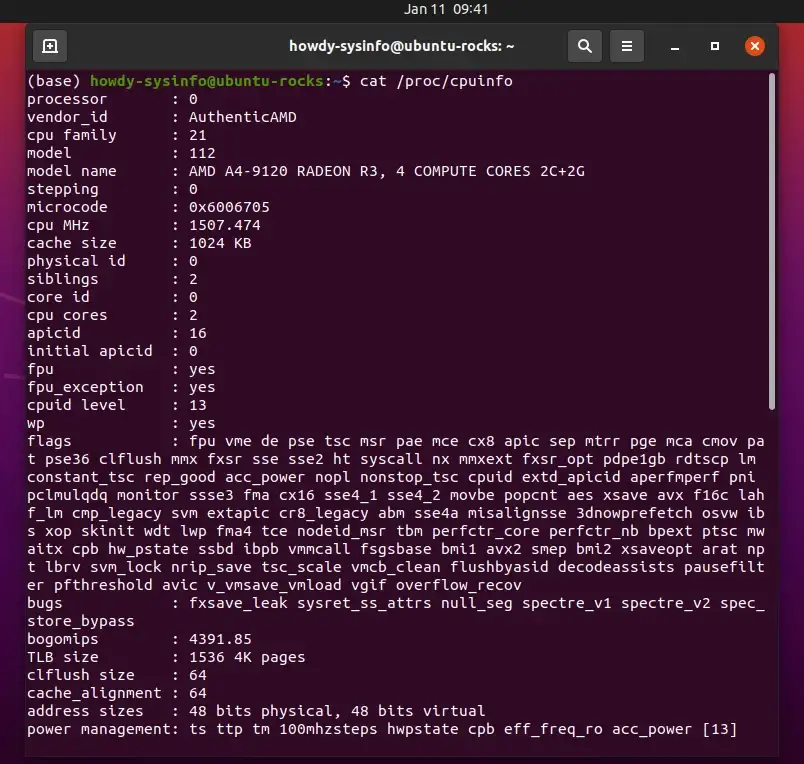The width and height of the screenshot is (804, 764).
Task: Minimize the terminal window
Action: coord(675,47)
